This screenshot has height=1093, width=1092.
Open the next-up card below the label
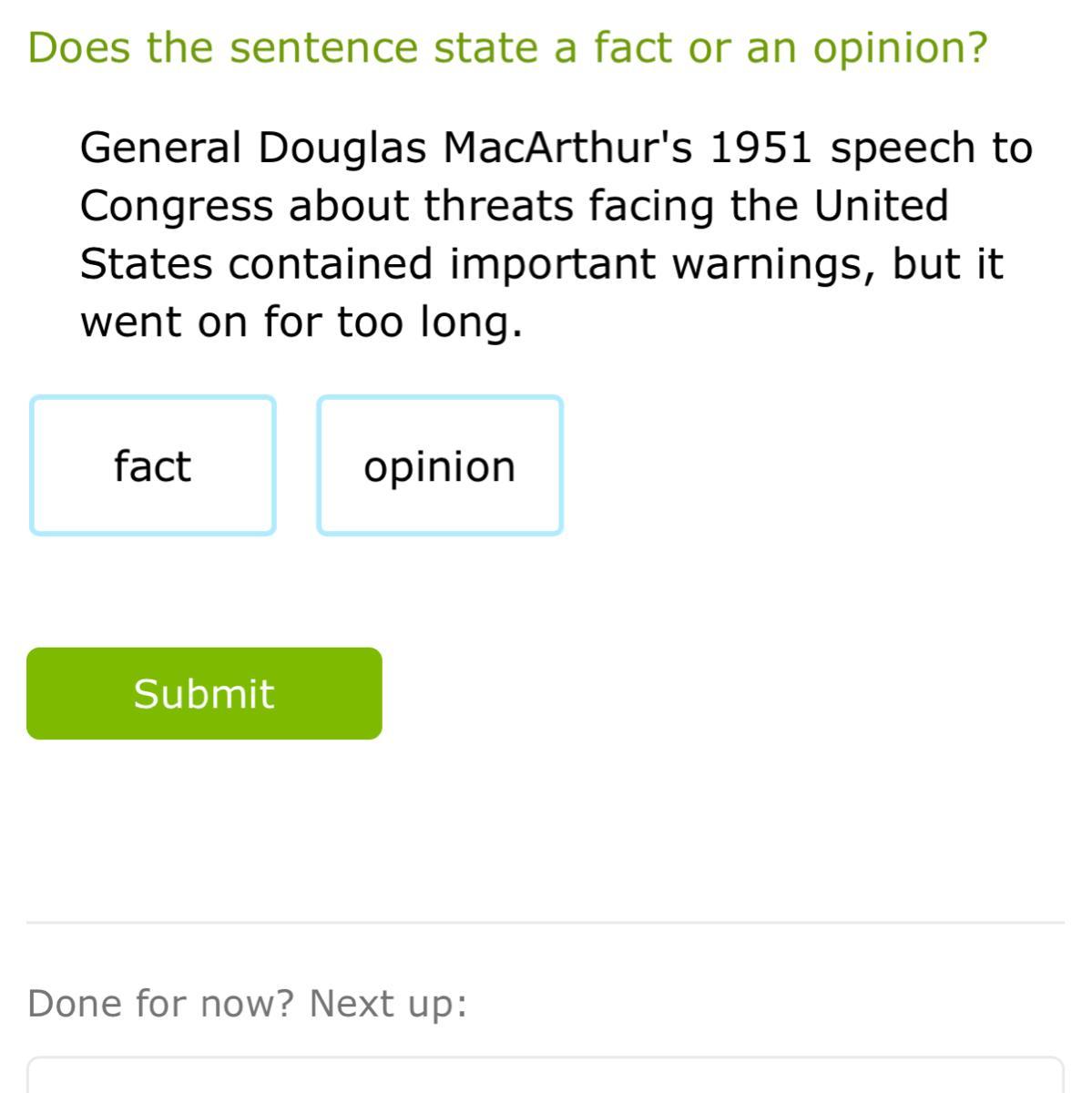(545, 1076)
